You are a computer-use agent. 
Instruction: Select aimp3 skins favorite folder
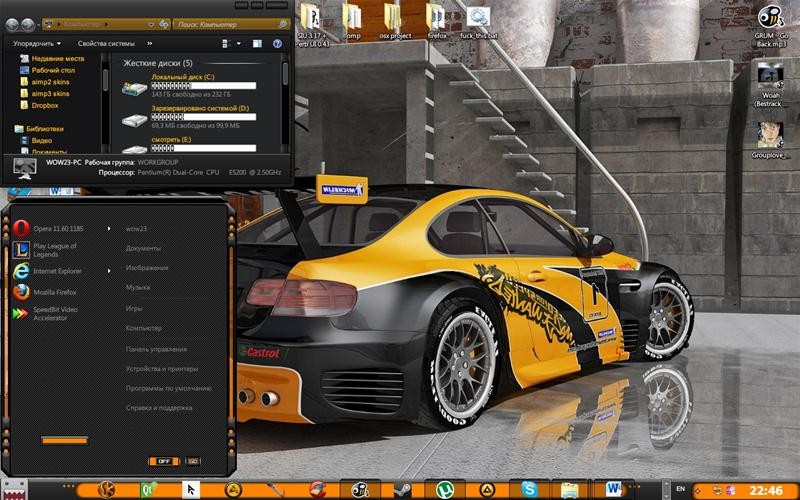tap(45, 94)
